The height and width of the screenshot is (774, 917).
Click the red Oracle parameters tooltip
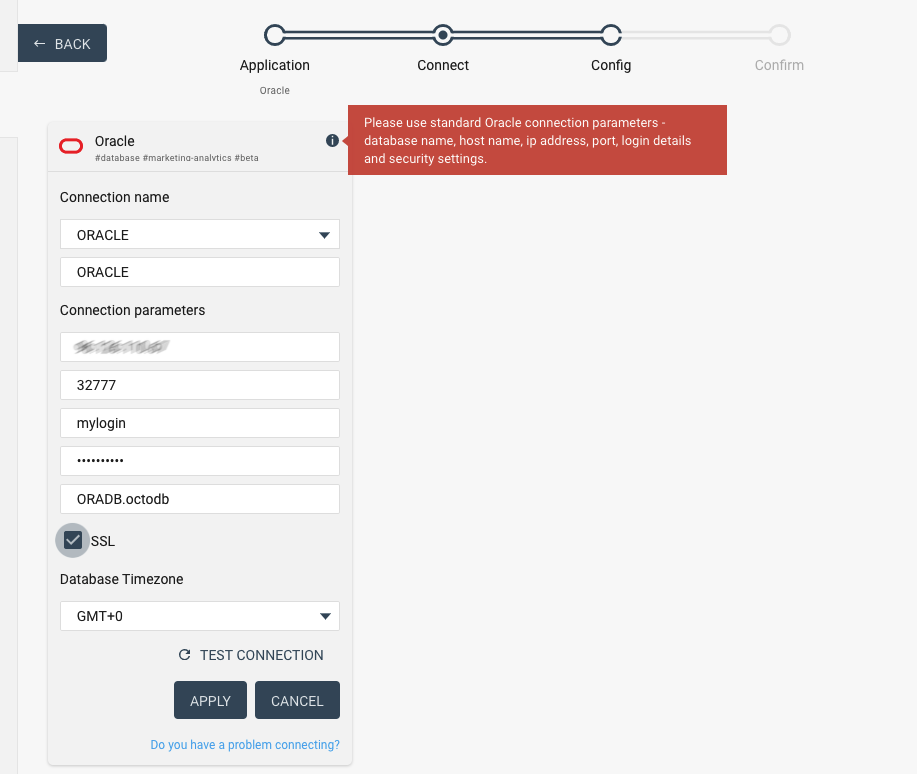(x=537, y=140)
